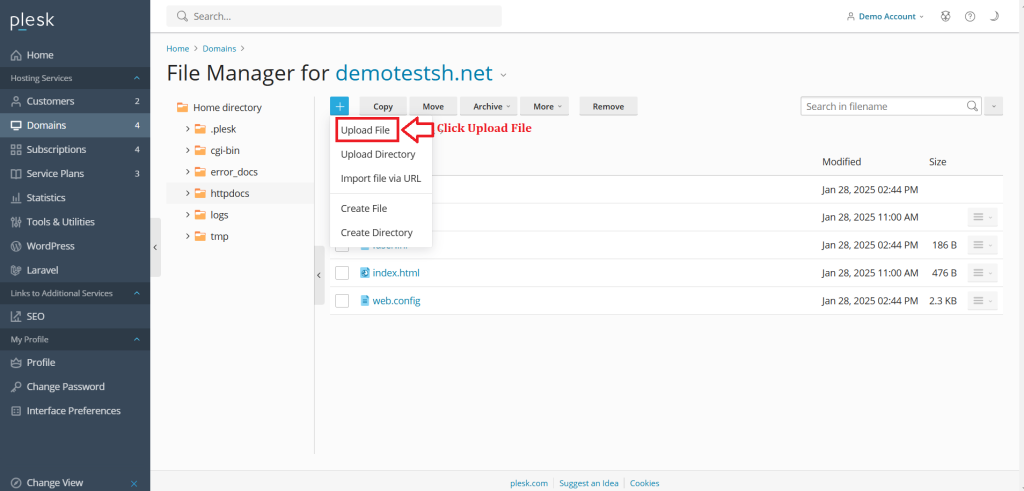
Task: Open row menu for web.config
Action: pos(982,301)
